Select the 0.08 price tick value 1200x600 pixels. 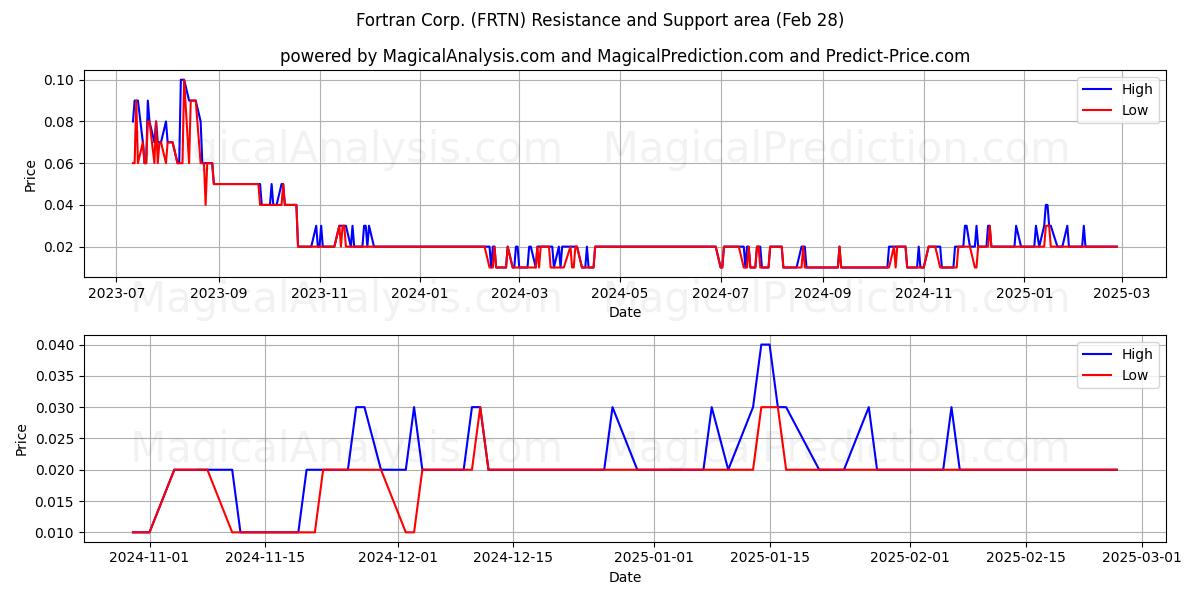tap(59, 122)
